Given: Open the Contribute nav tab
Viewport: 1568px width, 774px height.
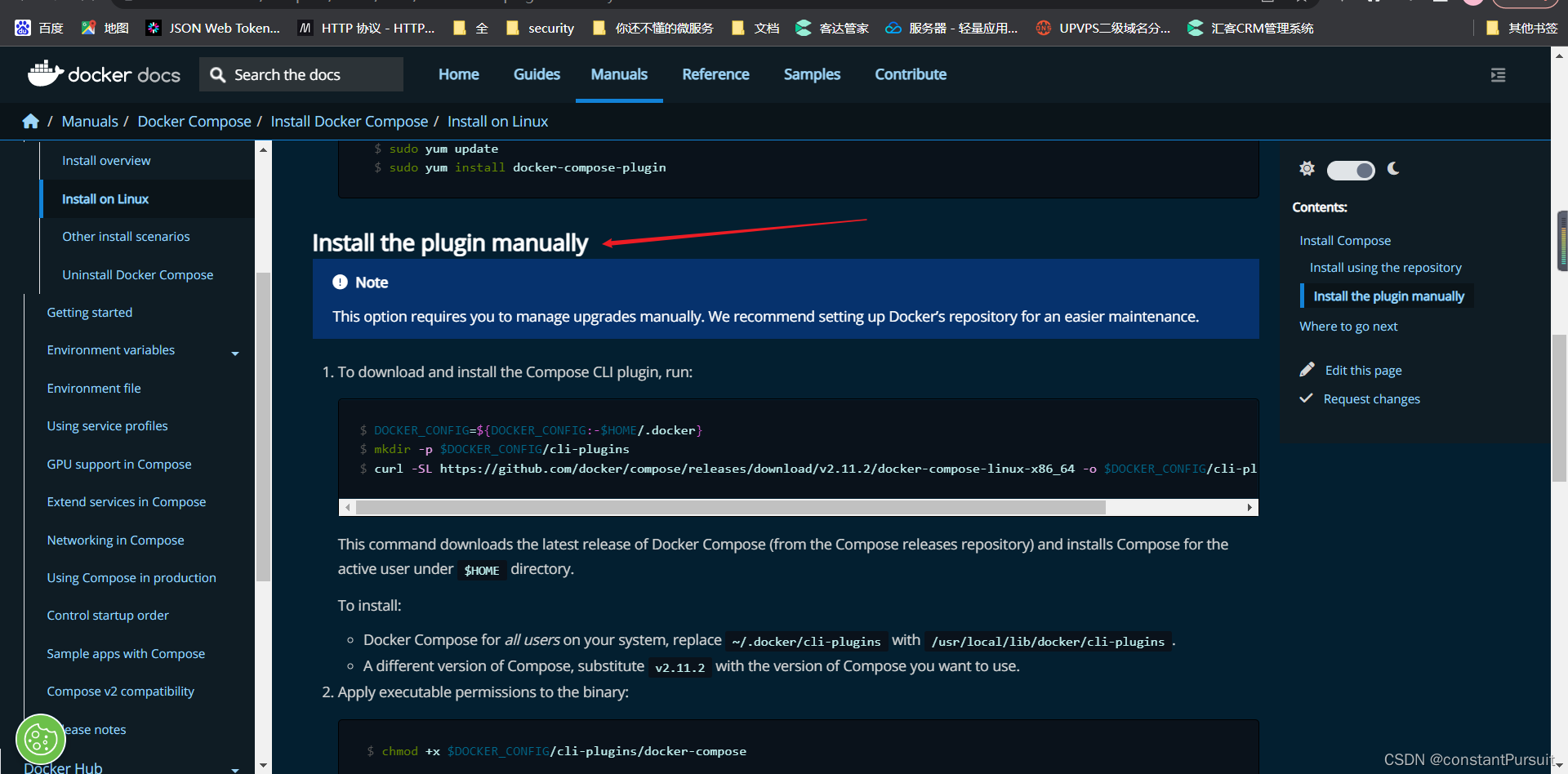Looking at the screenshot, I should point(911,74).
